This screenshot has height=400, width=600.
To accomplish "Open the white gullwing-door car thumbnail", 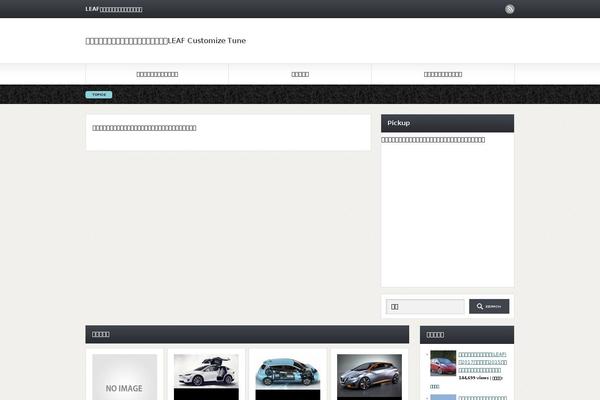I will click(206, 377).
